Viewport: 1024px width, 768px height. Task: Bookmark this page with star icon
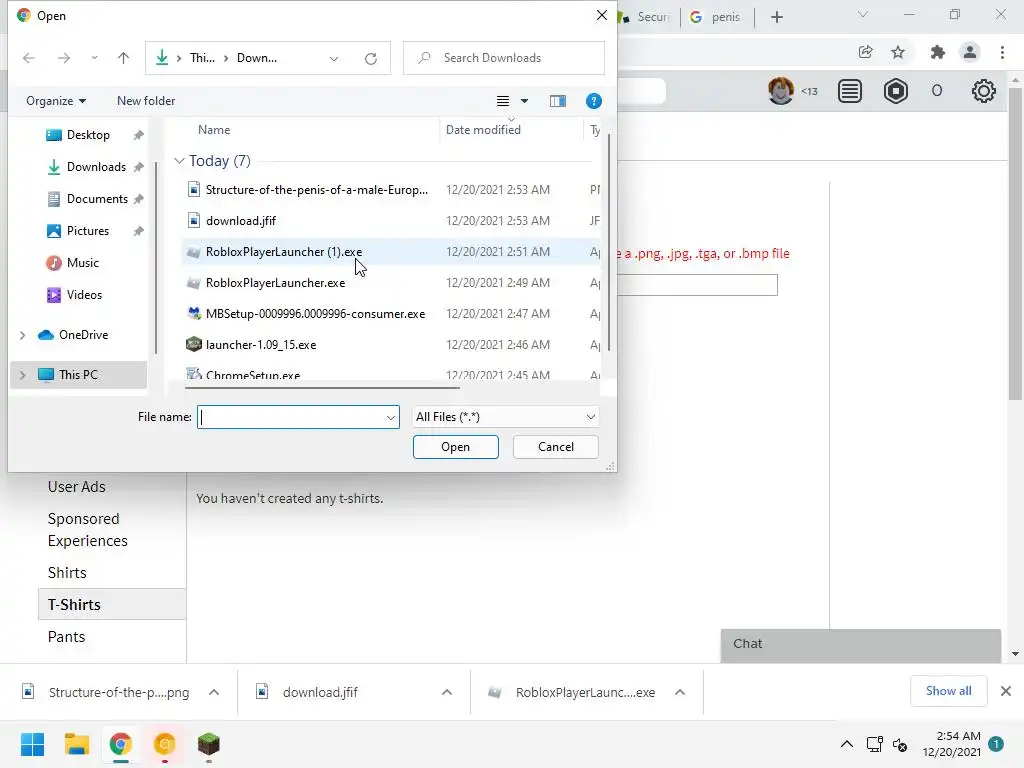tap(898, 52)
